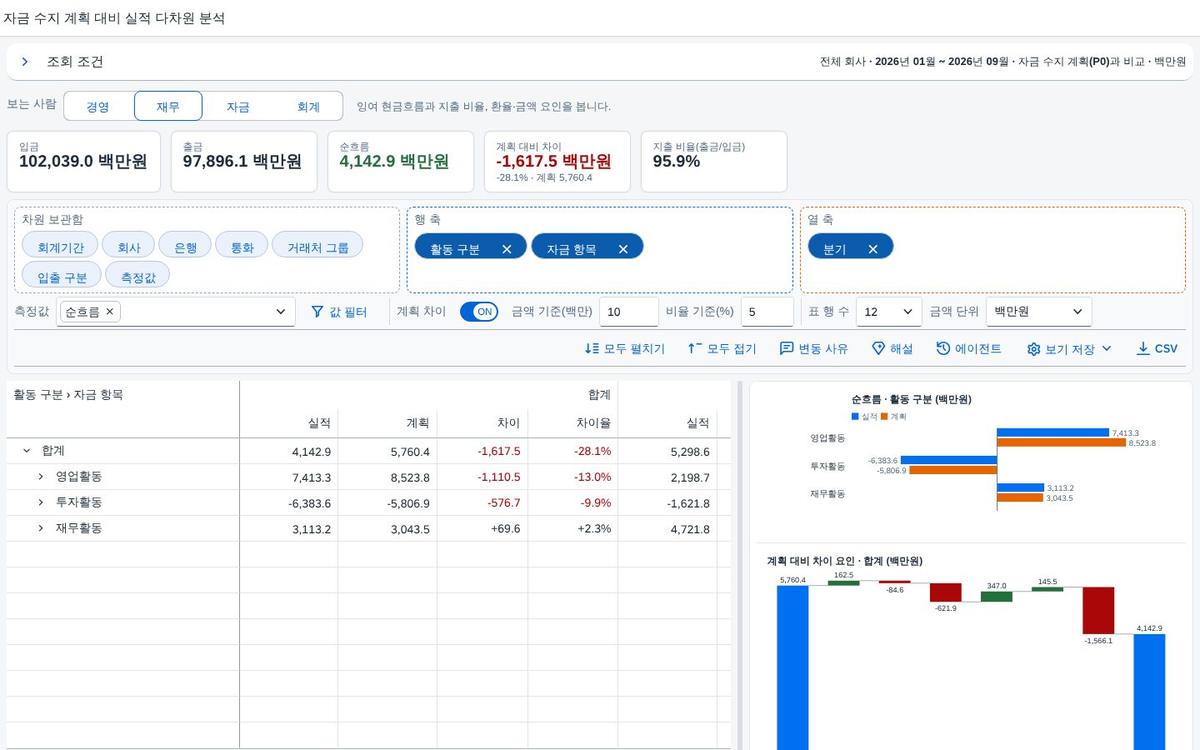The height and width of the screenshot is (750, 1200).
Task: Select the 재무 viewer tab
Action: click(168, 106)
